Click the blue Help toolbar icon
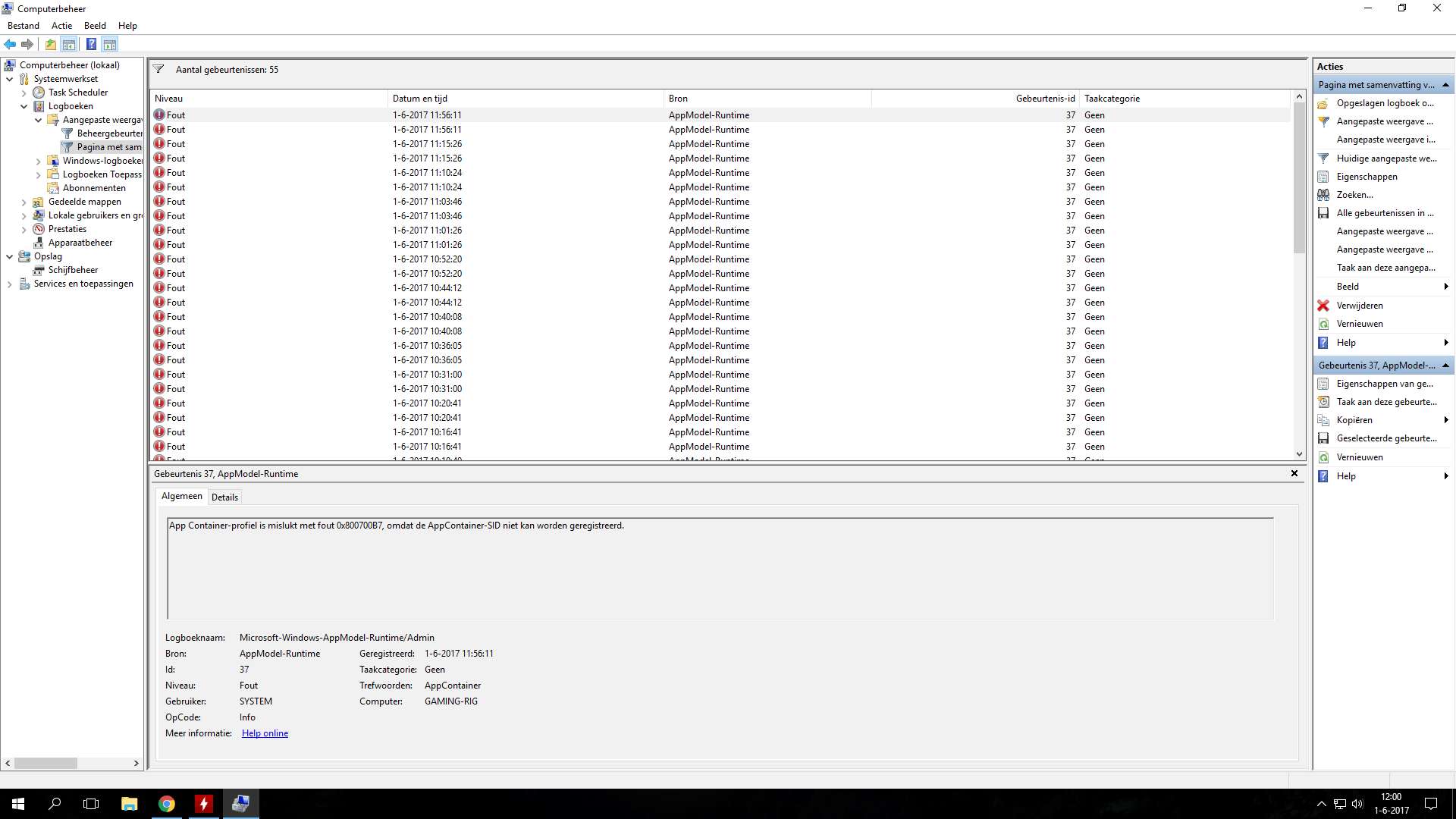Image resolution: width=1456 pixels, height=819 pixels. click(91, 44)
